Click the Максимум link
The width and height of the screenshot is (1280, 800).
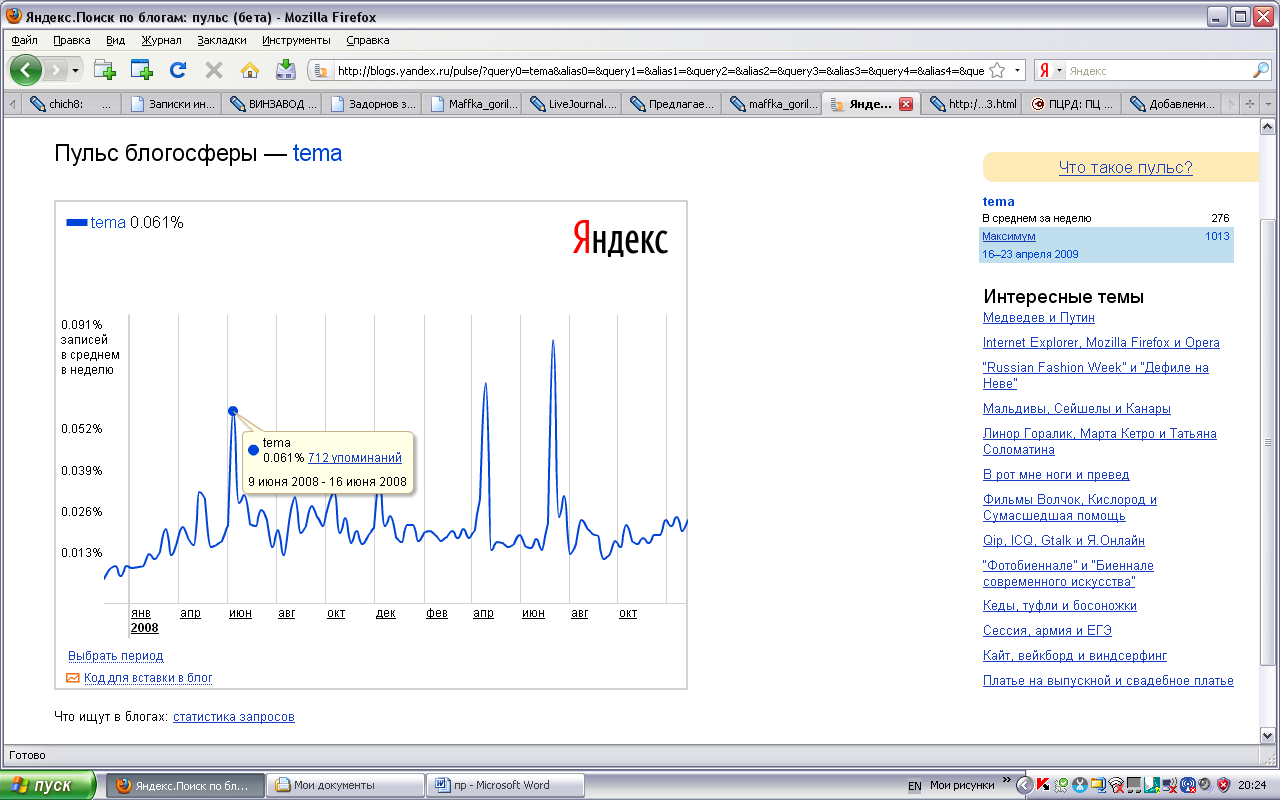point(1008,236)
